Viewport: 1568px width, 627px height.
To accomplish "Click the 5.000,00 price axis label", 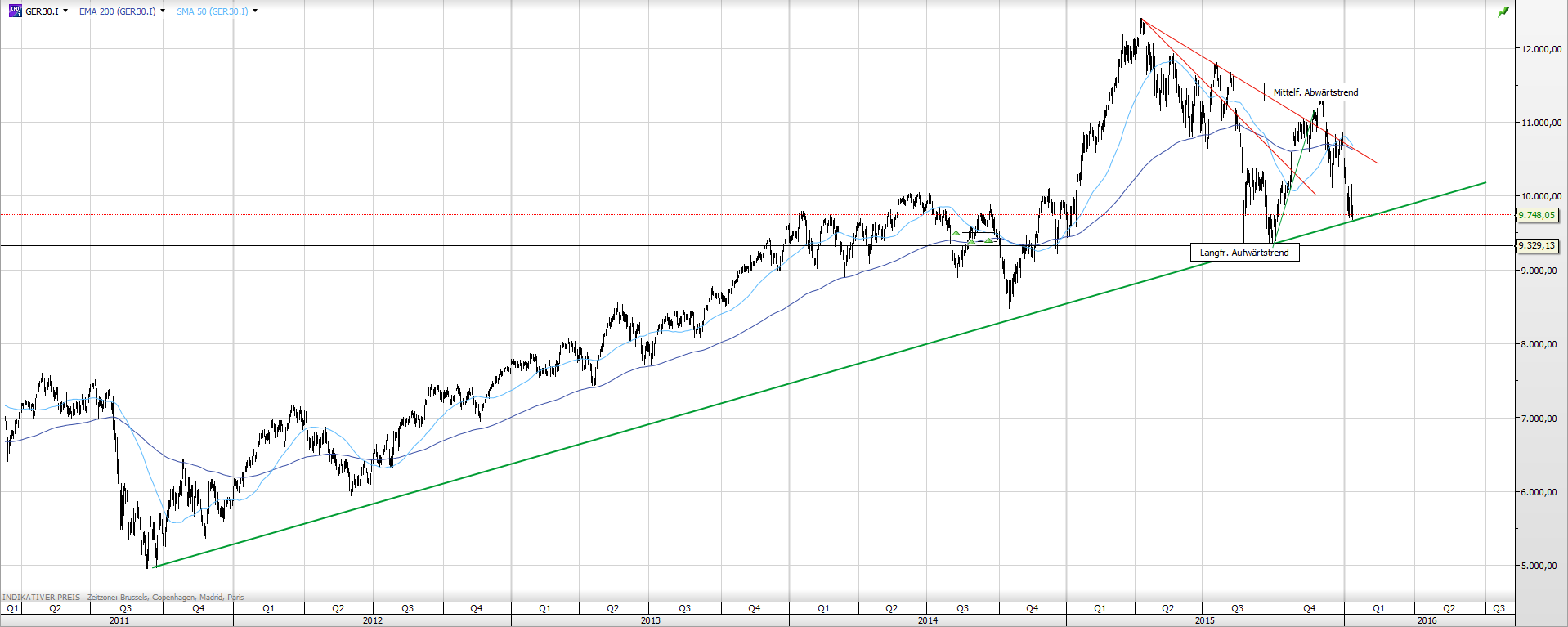I will [1540, 566].
